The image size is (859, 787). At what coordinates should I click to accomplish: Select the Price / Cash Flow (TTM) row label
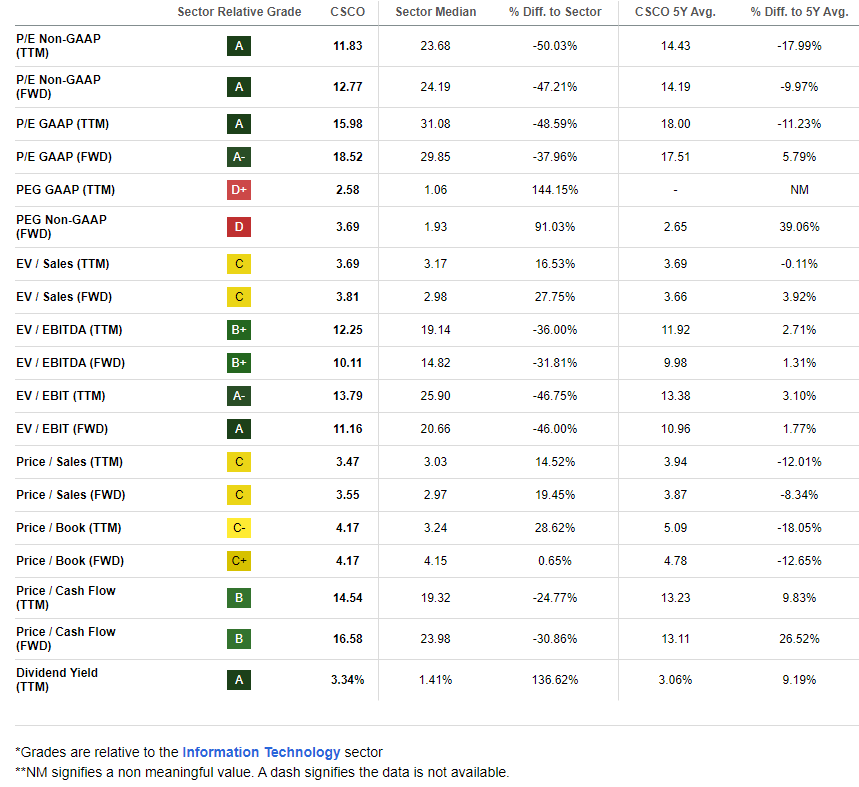point(66,598)
